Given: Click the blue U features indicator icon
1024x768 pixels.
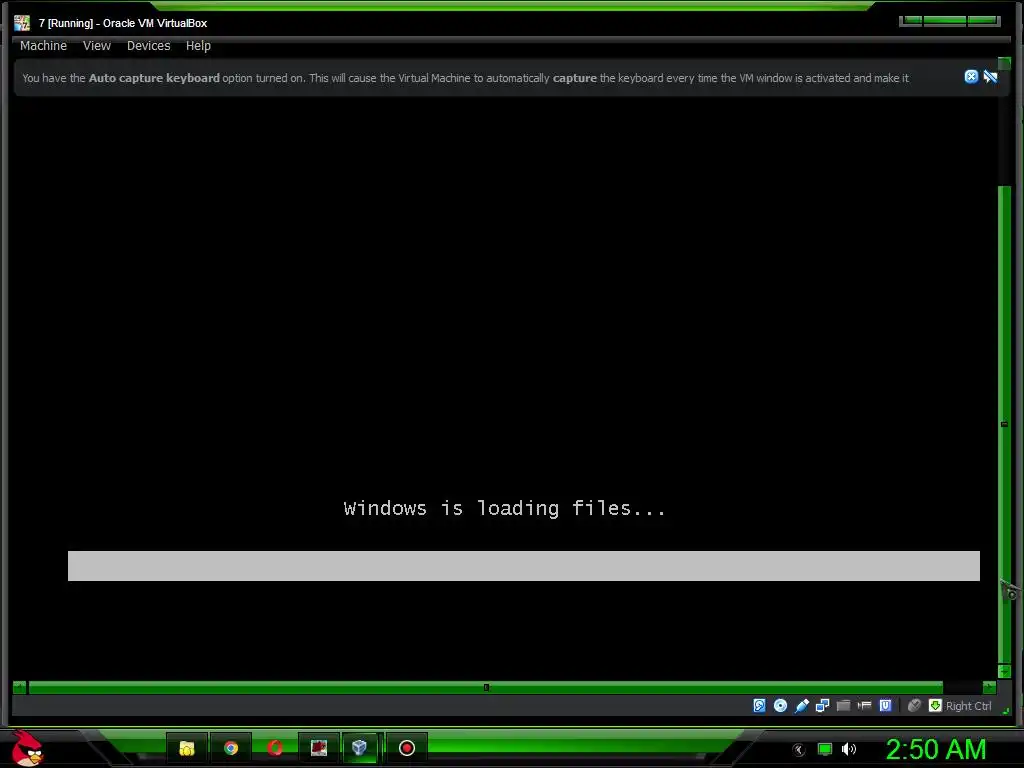Looking at the screenshot, I should click(x=885, y=705).
